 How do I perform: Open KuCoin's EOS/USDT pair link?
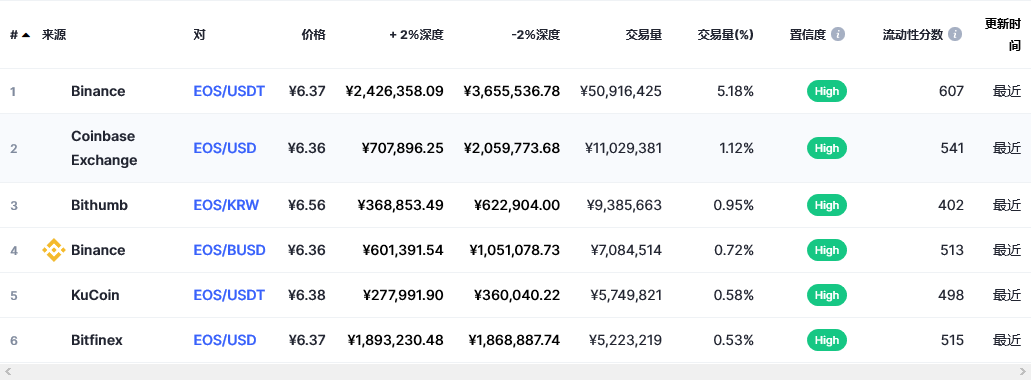(x=229, y=295)
